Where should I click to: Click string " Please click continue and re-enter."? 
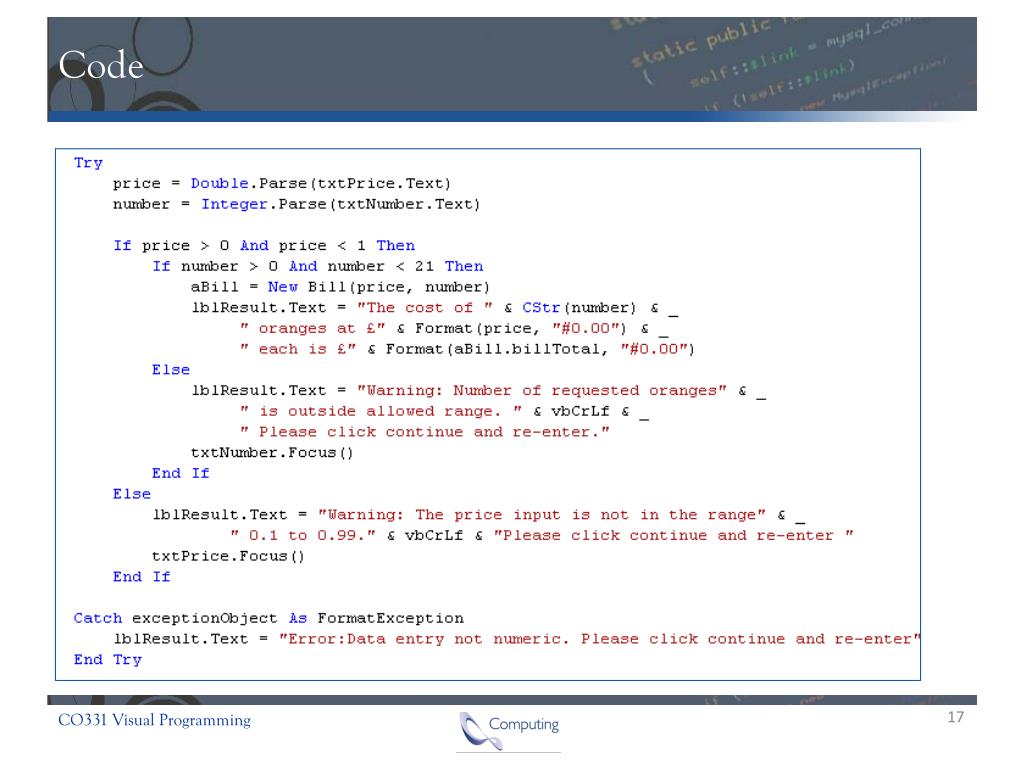pos(425,432)
